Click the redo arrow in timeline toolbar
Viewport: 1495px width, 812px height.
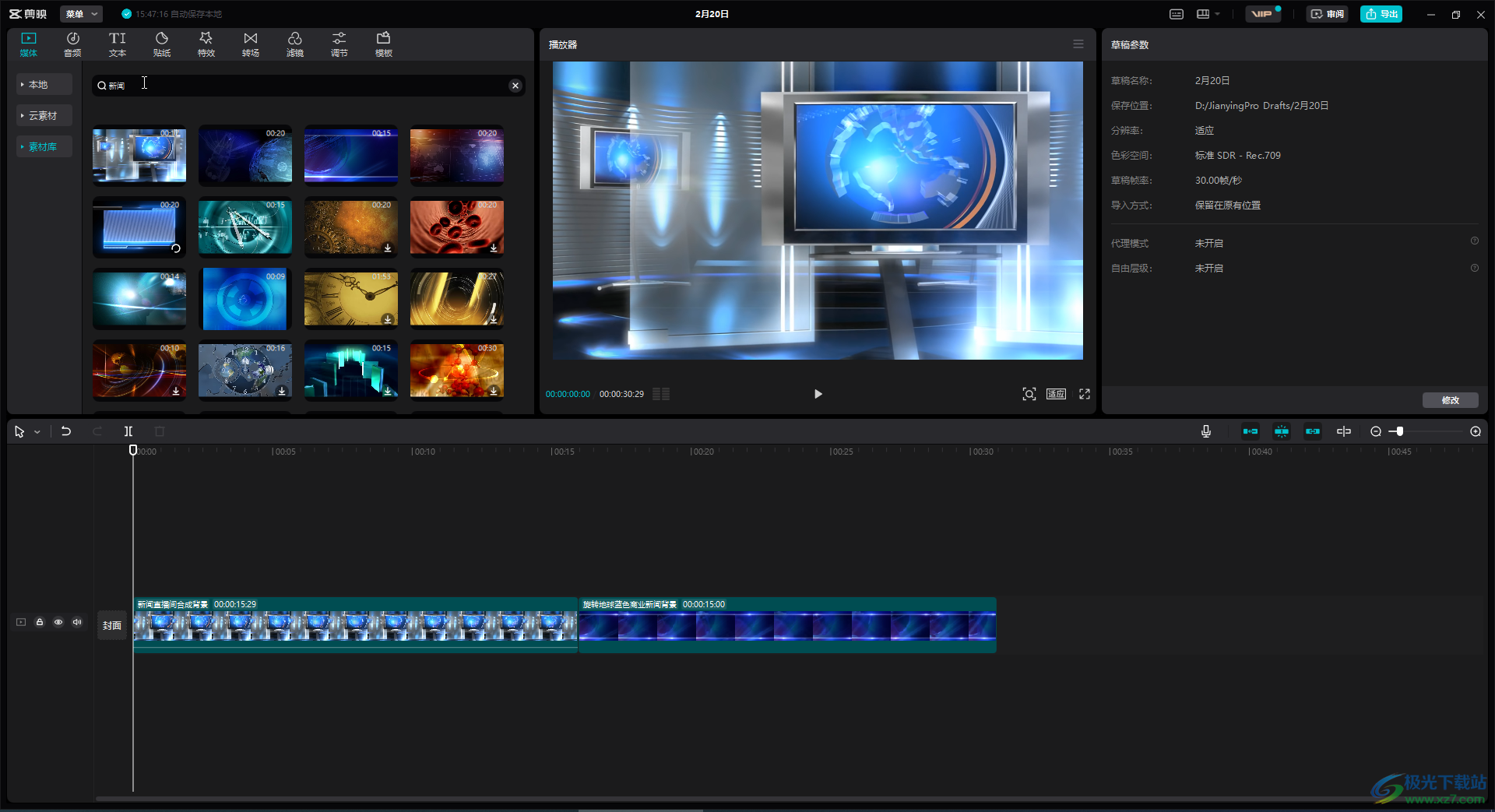coord(97,431)
